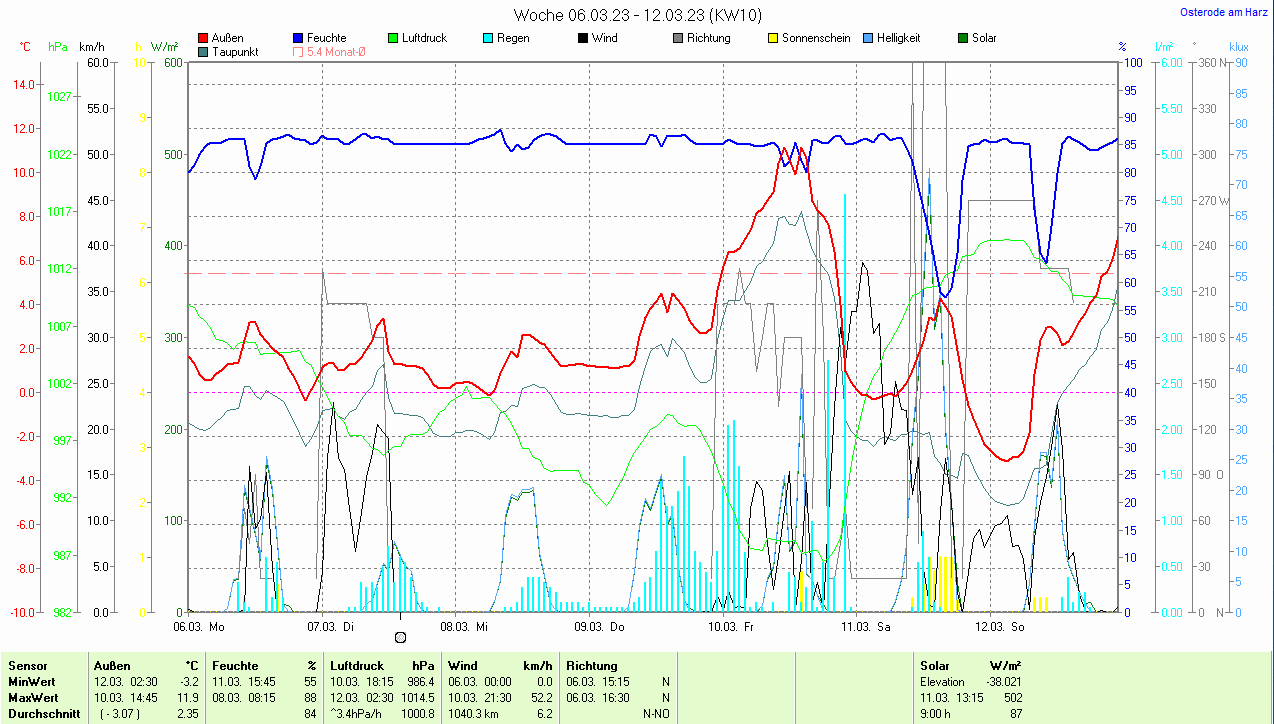
Task: Toggle the 5.4 Monat-Ø legend box
Action: [299, 52]
